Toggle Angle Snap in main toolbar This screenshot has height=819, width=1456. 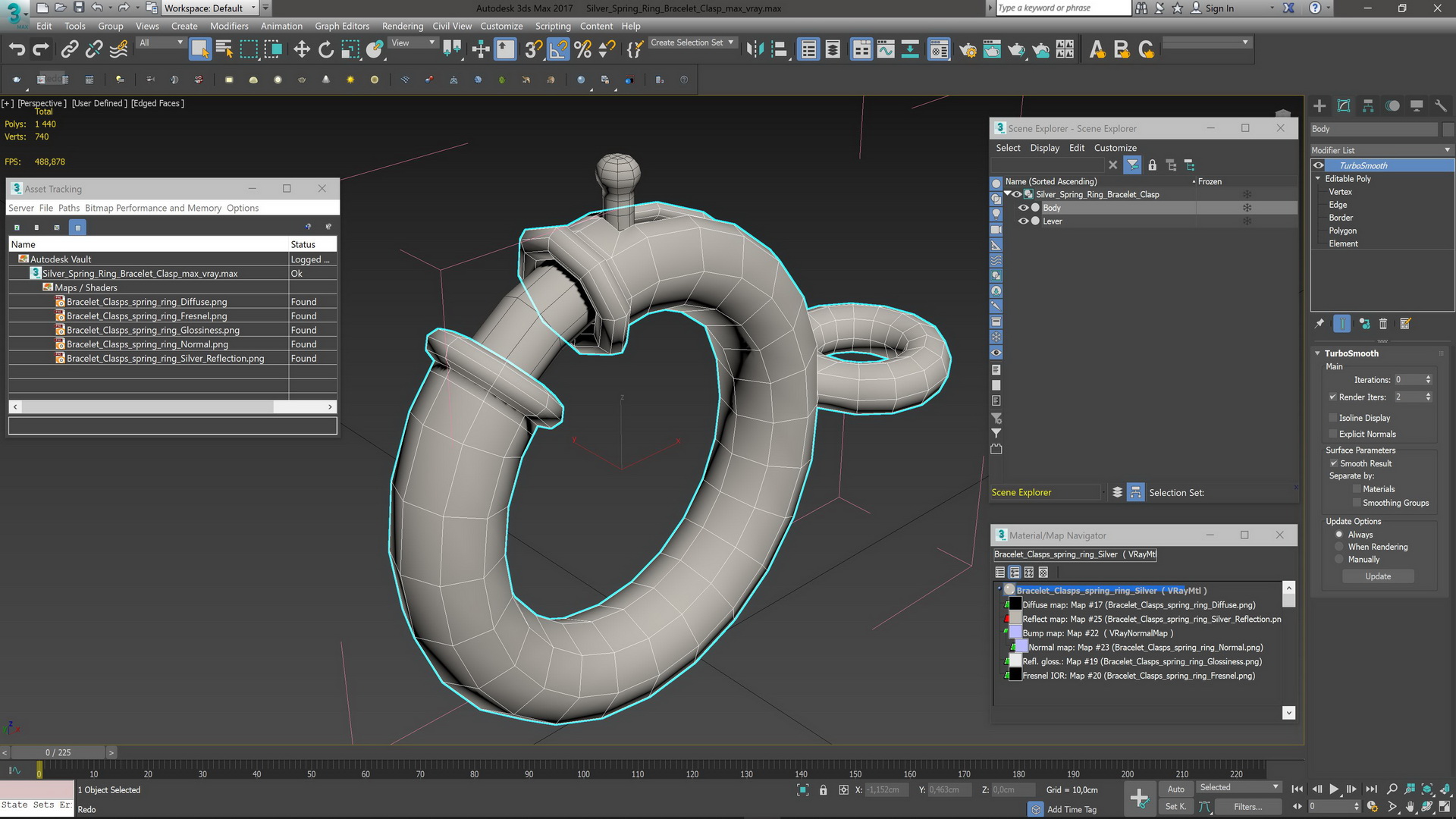pos(558,50)
